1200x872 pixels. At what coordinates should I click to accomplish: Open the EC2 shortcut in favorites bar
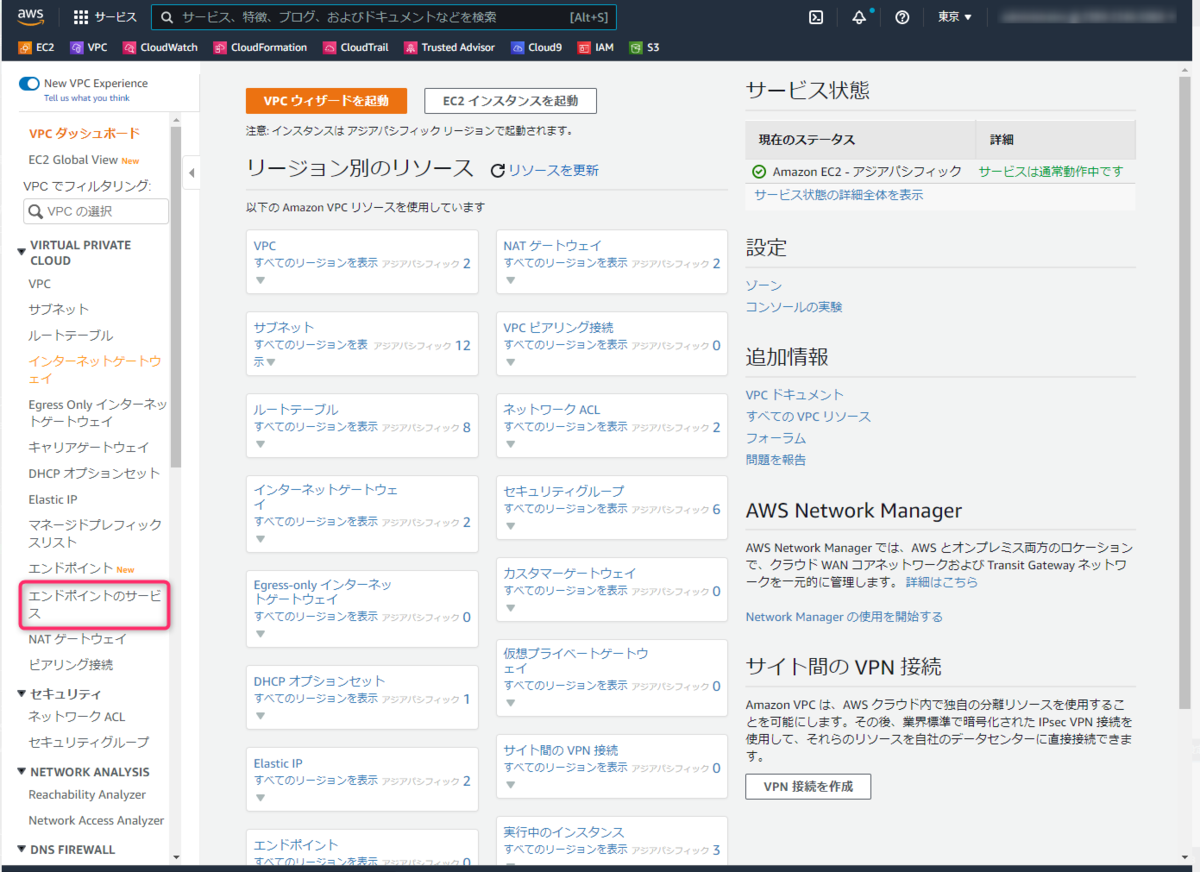[37, 47]
